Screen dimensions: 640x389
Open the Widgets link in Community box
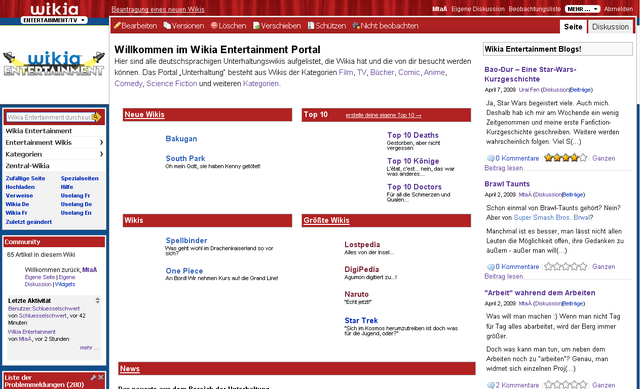[65, 285]
